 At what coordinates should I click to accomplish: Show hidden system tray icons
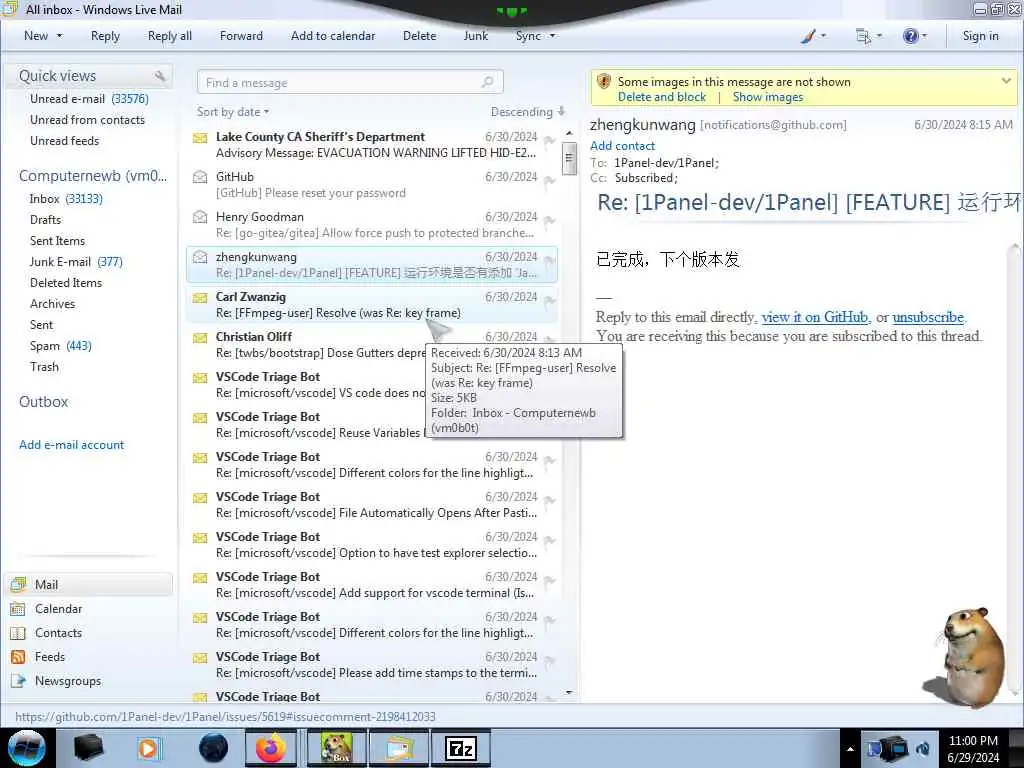850,749
